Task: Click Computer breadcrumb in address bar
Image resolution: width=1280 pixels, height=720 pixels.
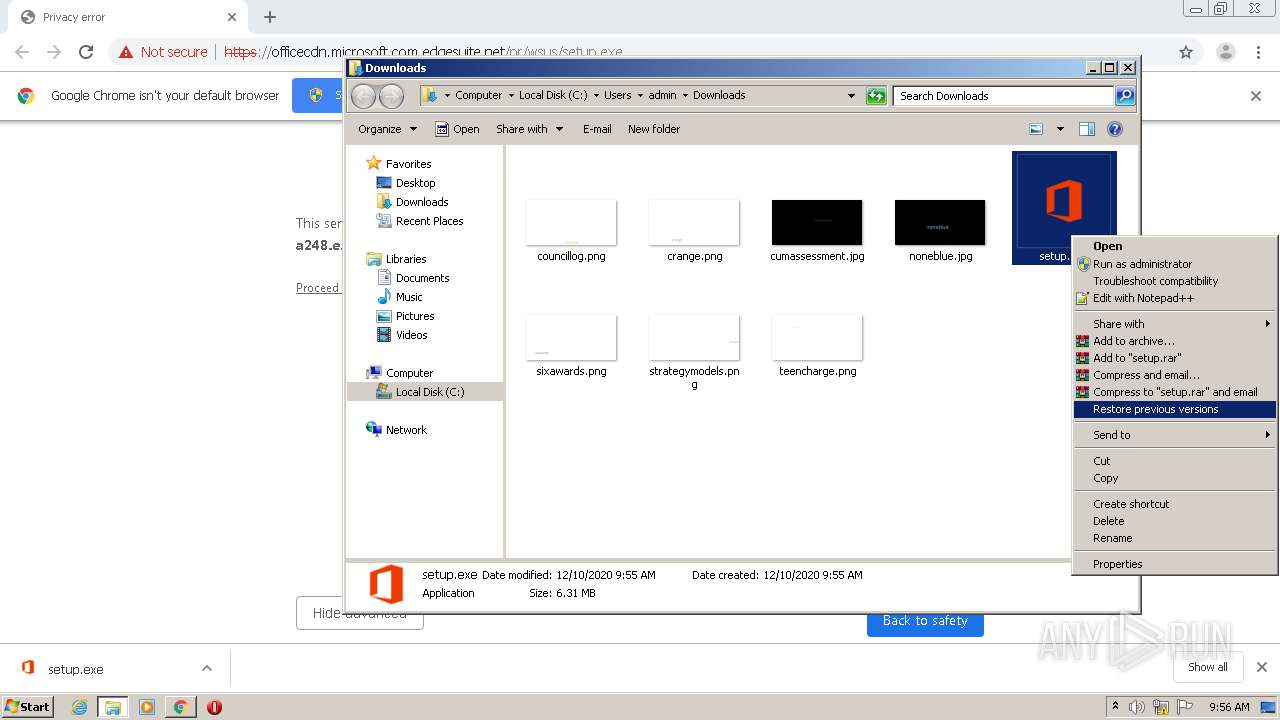Action: pyautogui.click(x=478, y=96)
